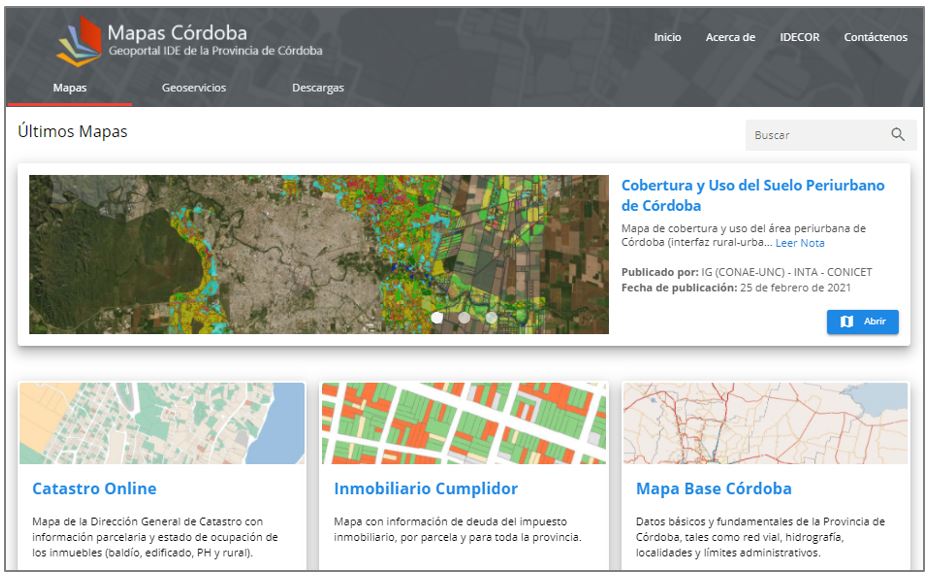Click the periurbano land cover banner image
Image resolution: width=933 pixels, height=576 pixels.
[x=319, y=254]
